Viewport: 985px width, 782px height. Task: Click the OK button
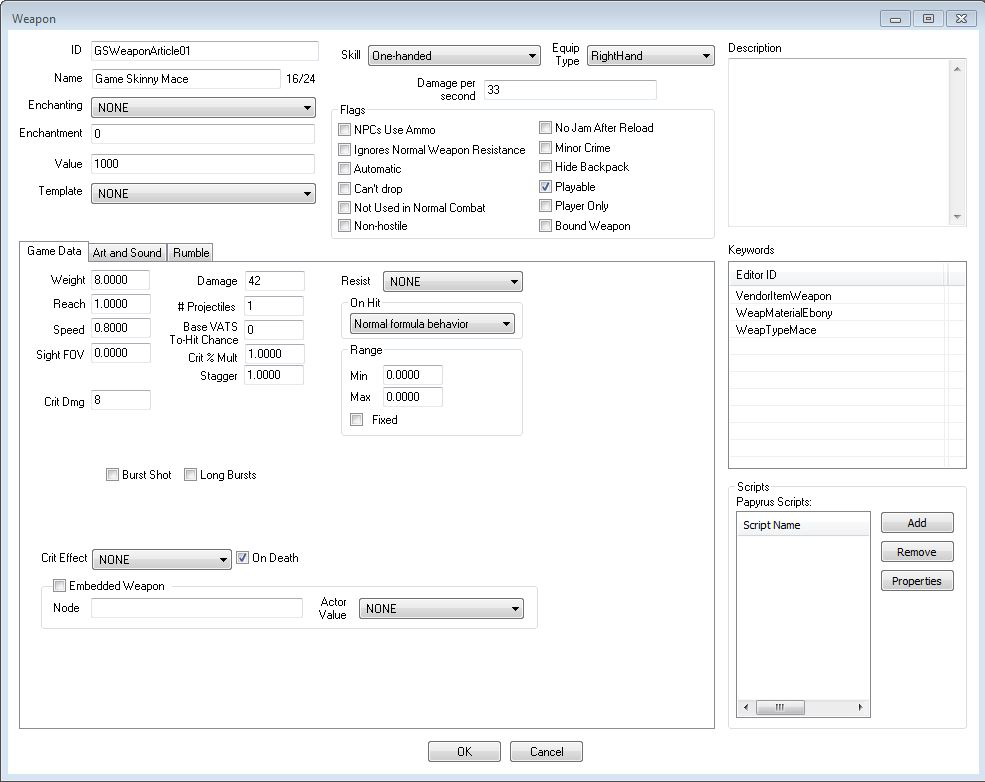pyautogui.click(x=464, y=751)
